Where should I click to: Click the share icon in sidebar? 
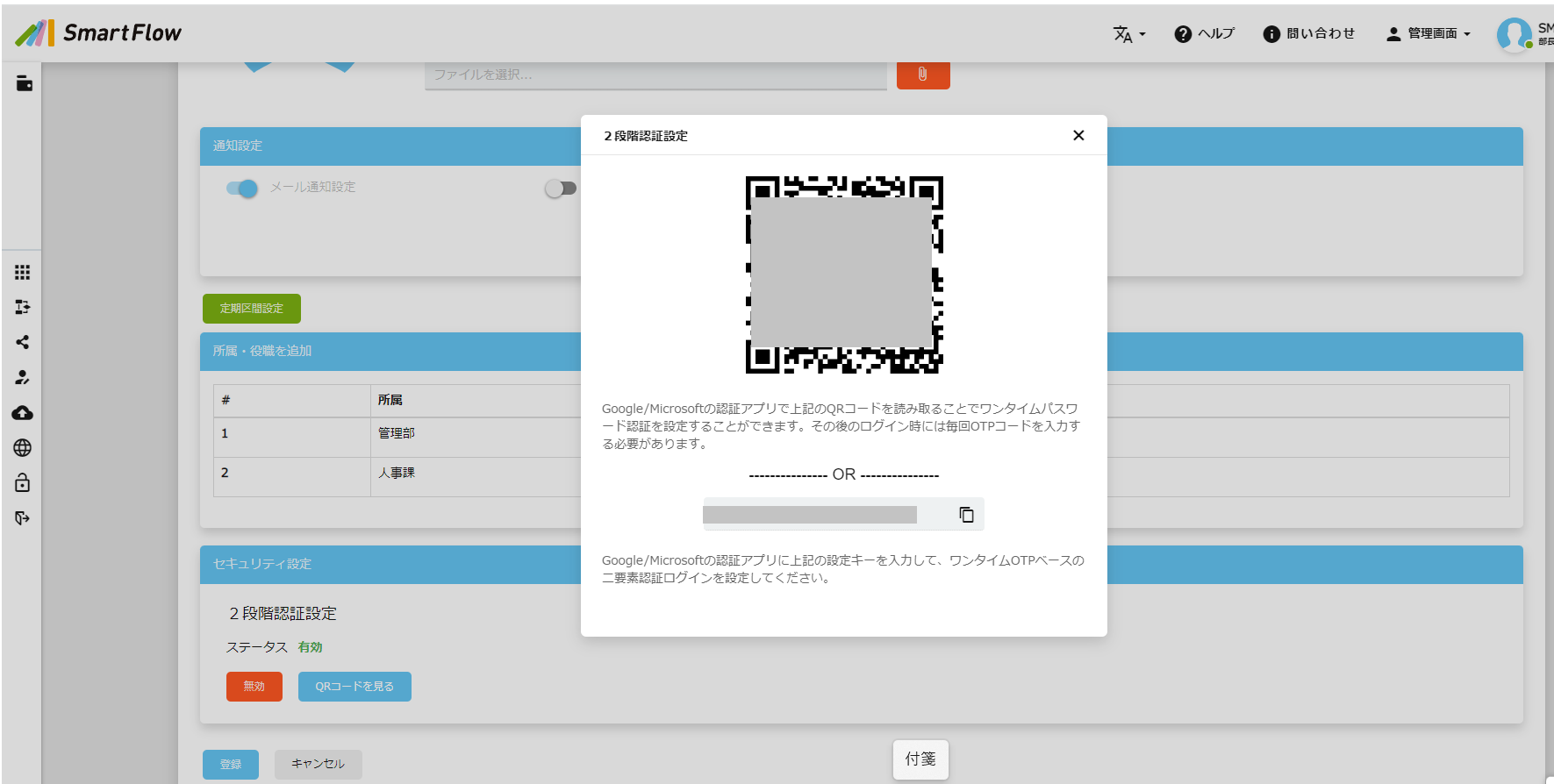tap(23, 342)
